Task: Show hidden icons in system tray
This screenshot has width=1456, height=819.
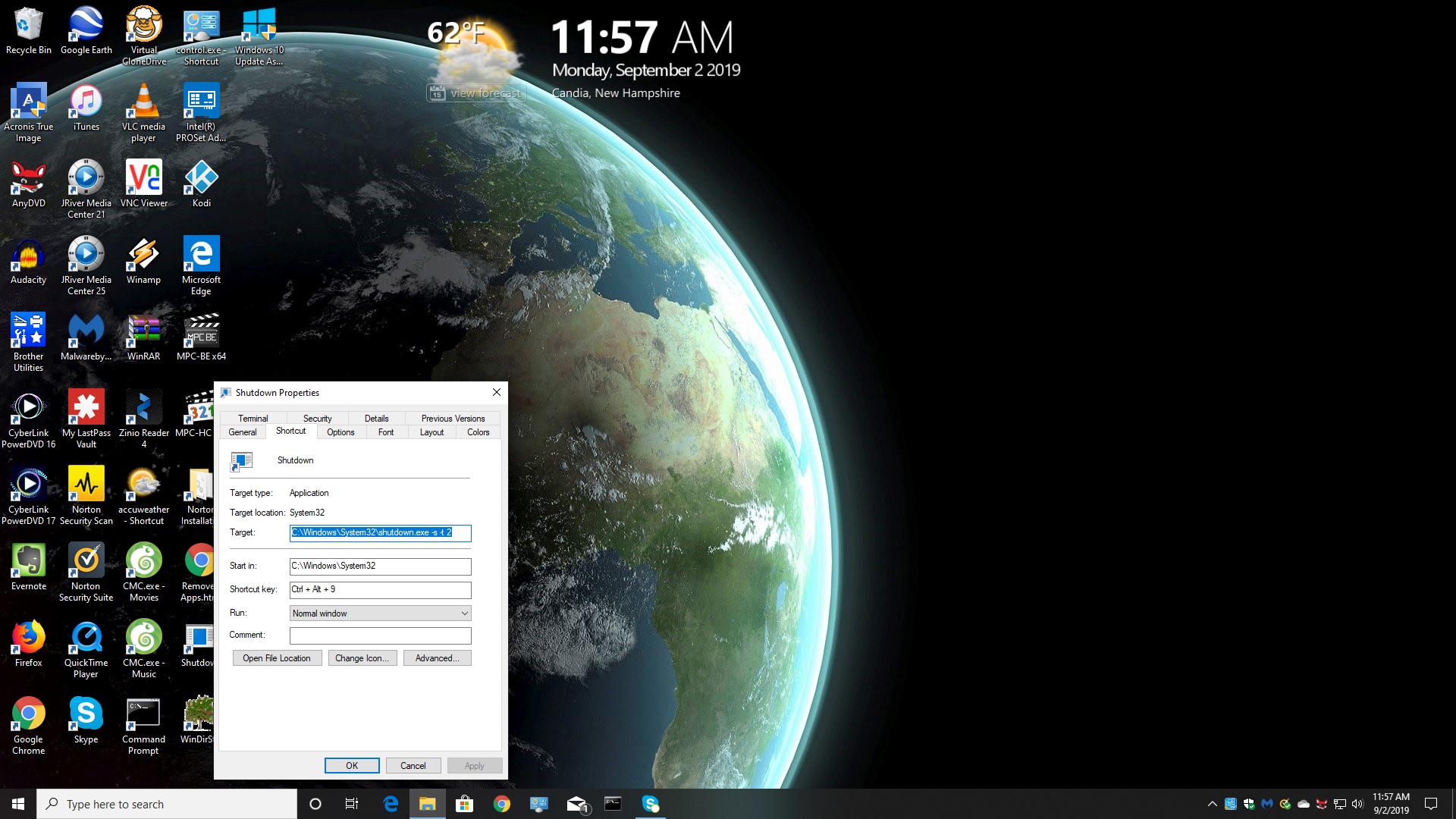Action: tap(1212, 804)
